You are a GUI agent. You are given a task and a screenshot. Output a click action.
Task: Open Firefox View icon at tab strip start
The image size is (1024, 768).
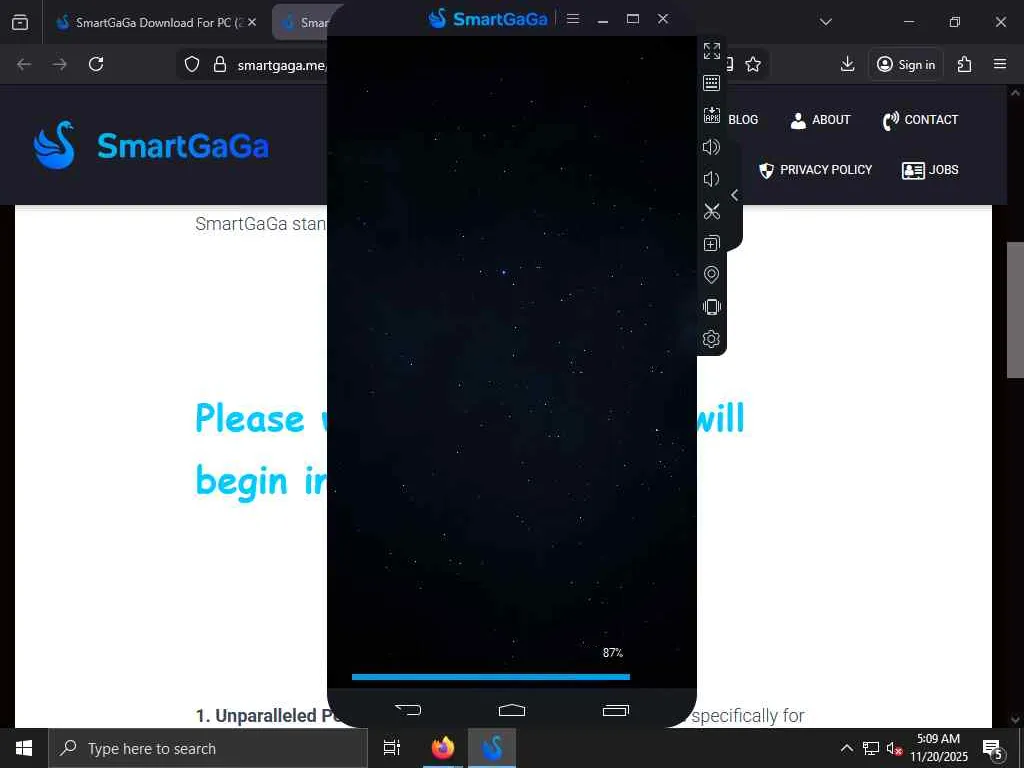20,22
